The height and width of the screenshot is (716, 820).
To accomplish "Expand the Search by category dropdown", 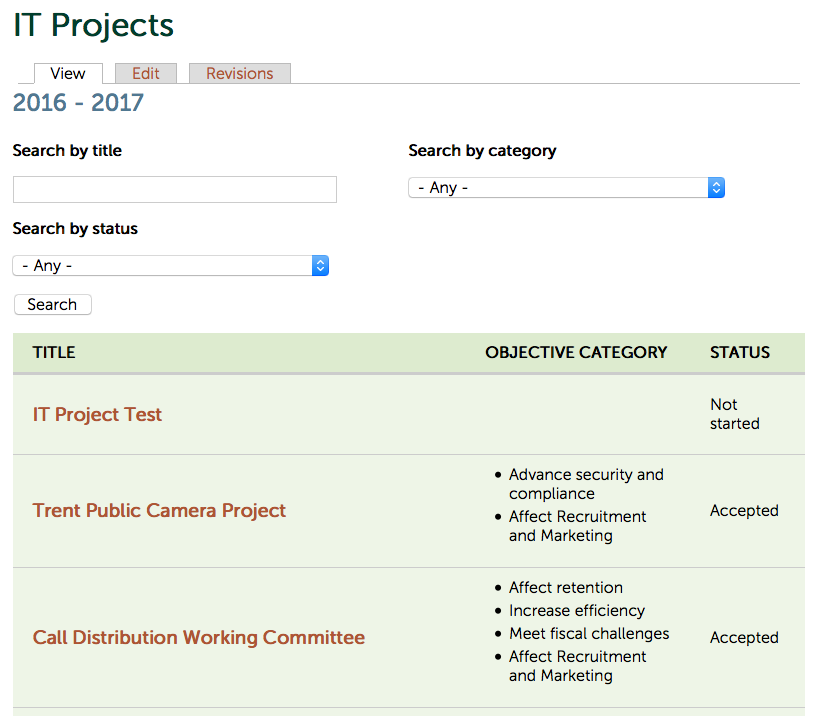I will pyautogui.click(x=566, y=188).
